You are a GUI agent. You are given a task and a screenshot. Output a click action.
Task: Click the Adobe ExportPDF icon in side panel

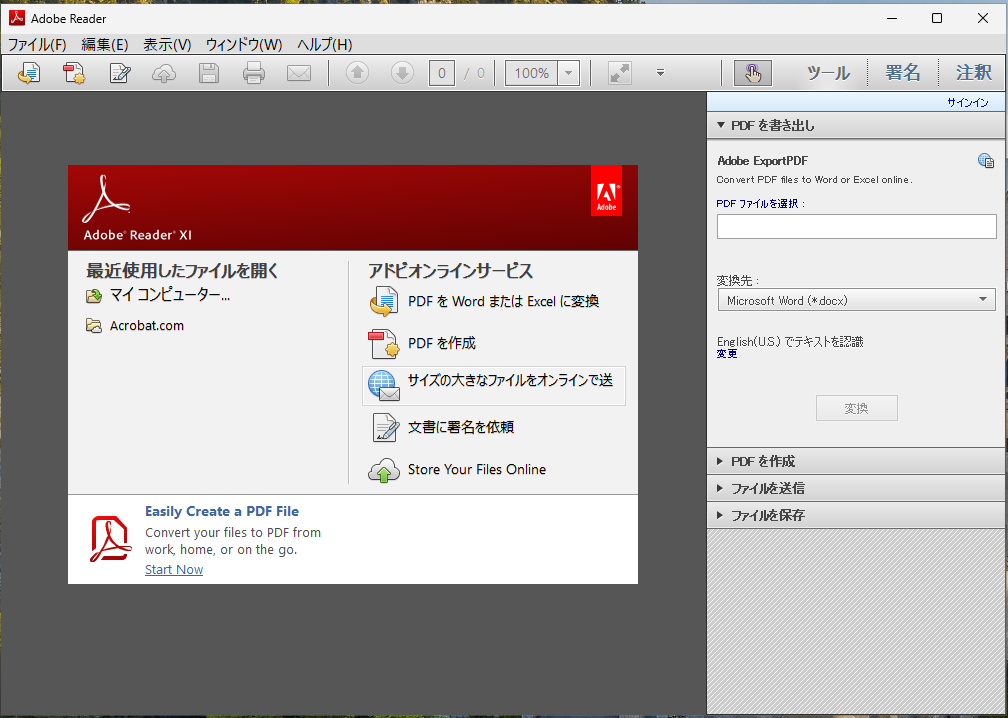click(x=985, y=161)
